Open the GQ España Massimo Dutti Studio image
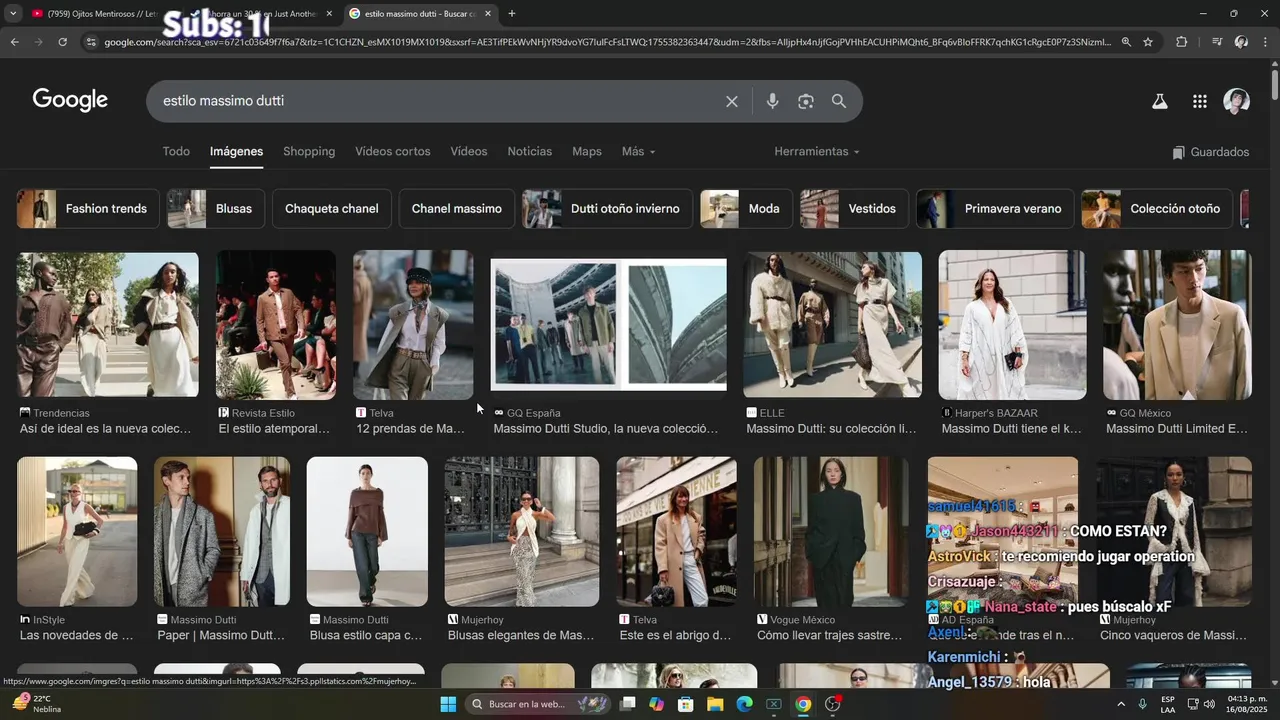 (x=608, y=324)
